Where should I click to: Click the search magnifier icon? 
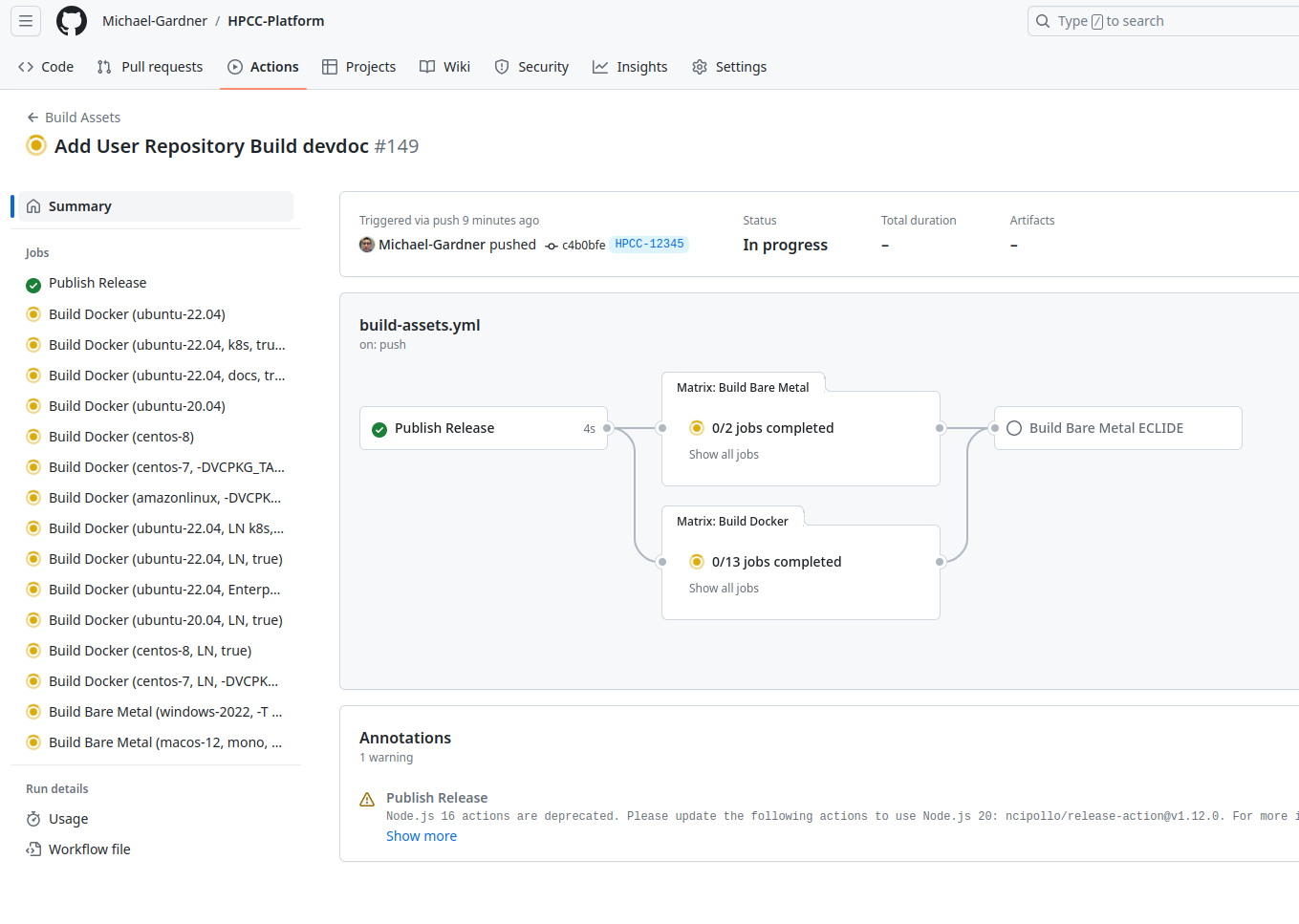click(1043, 21)
